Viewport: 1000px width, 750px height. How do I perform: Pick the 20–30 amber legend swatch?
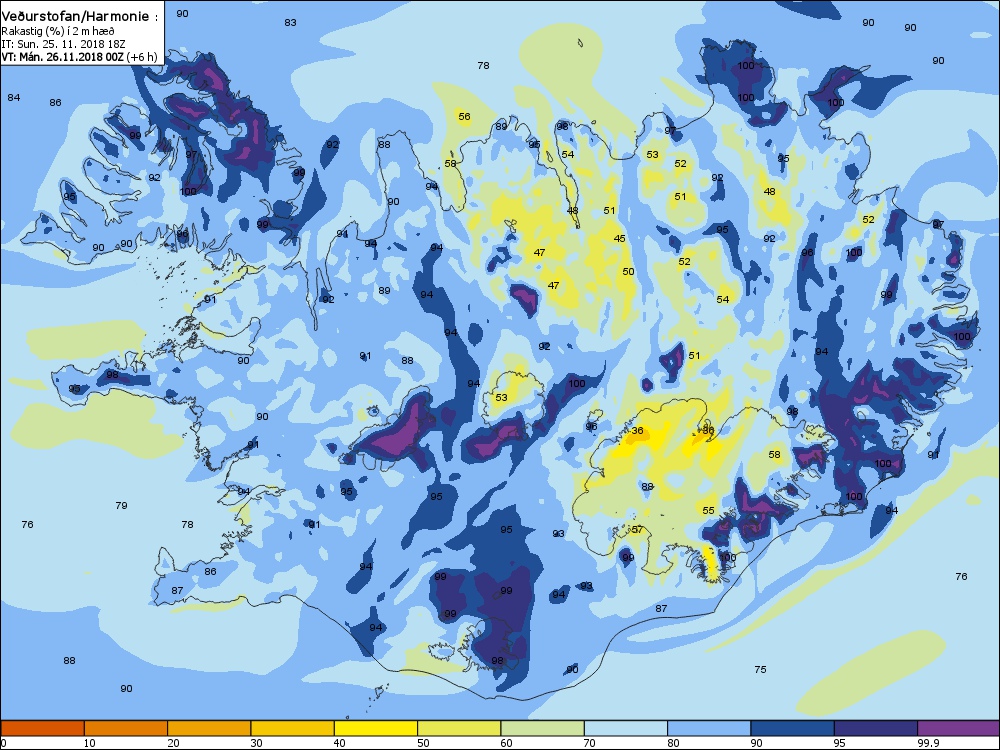point(209,728)
